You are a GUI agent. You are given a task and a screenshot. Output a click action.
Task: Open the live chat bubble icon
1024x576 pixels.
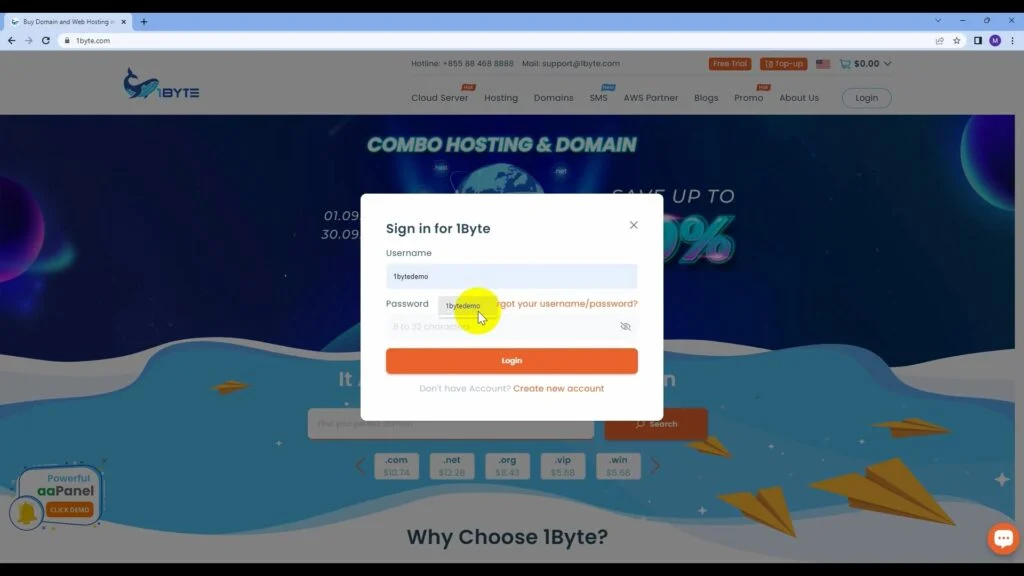1003,538
